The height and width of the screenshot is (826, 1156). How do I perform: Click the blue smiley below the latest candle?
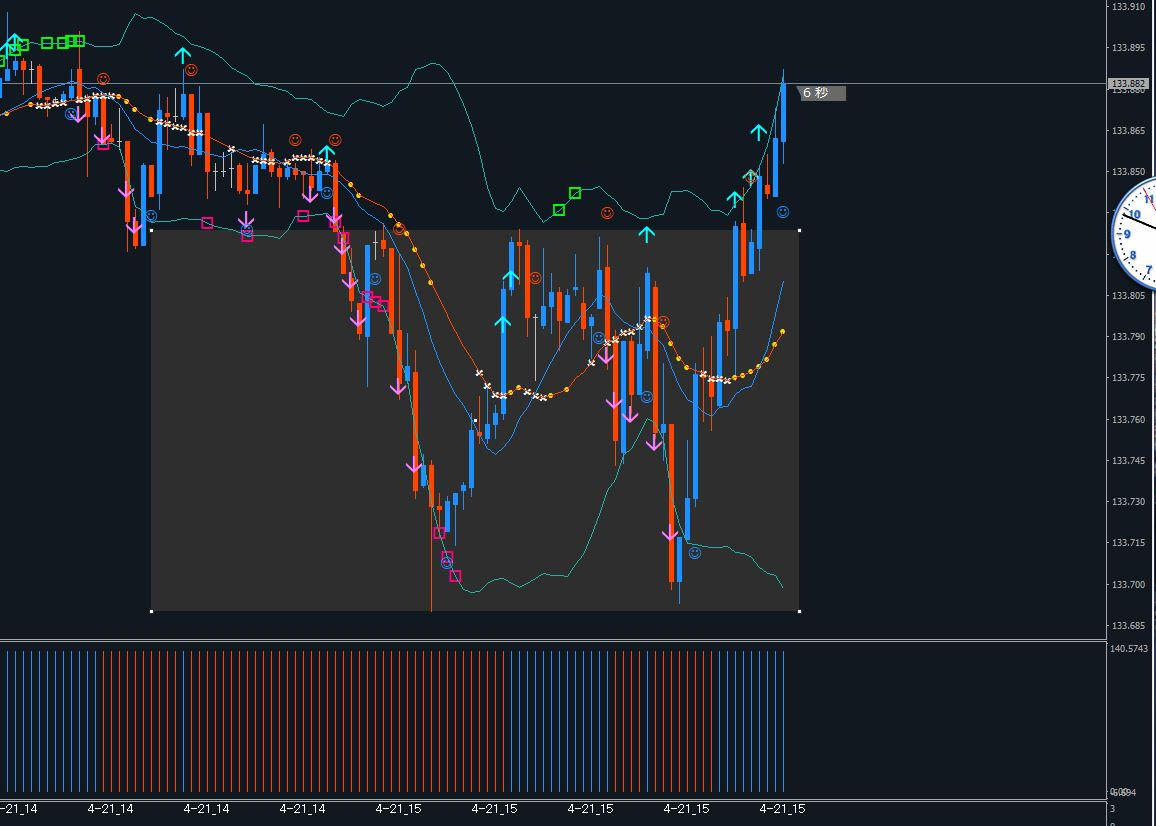783,212
